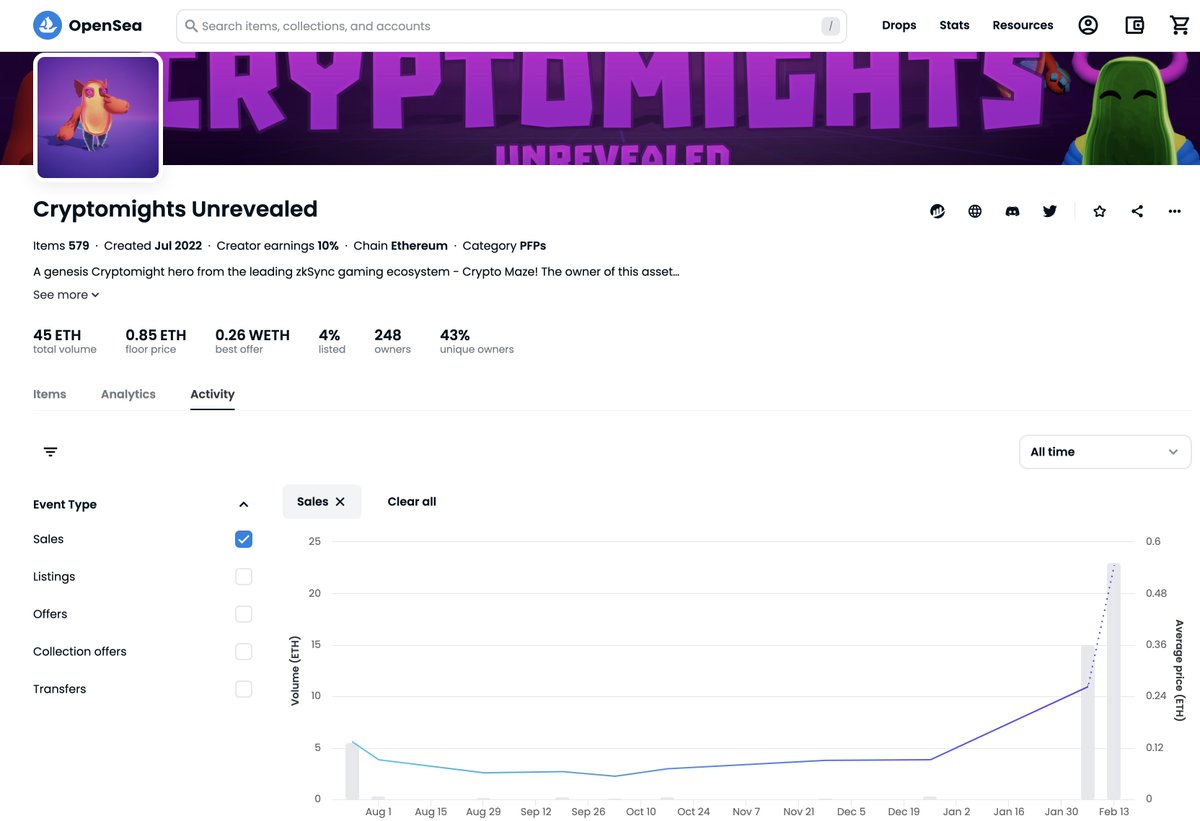Open the Stats menu
The image size is (1200, 821).
click(954, 25)
